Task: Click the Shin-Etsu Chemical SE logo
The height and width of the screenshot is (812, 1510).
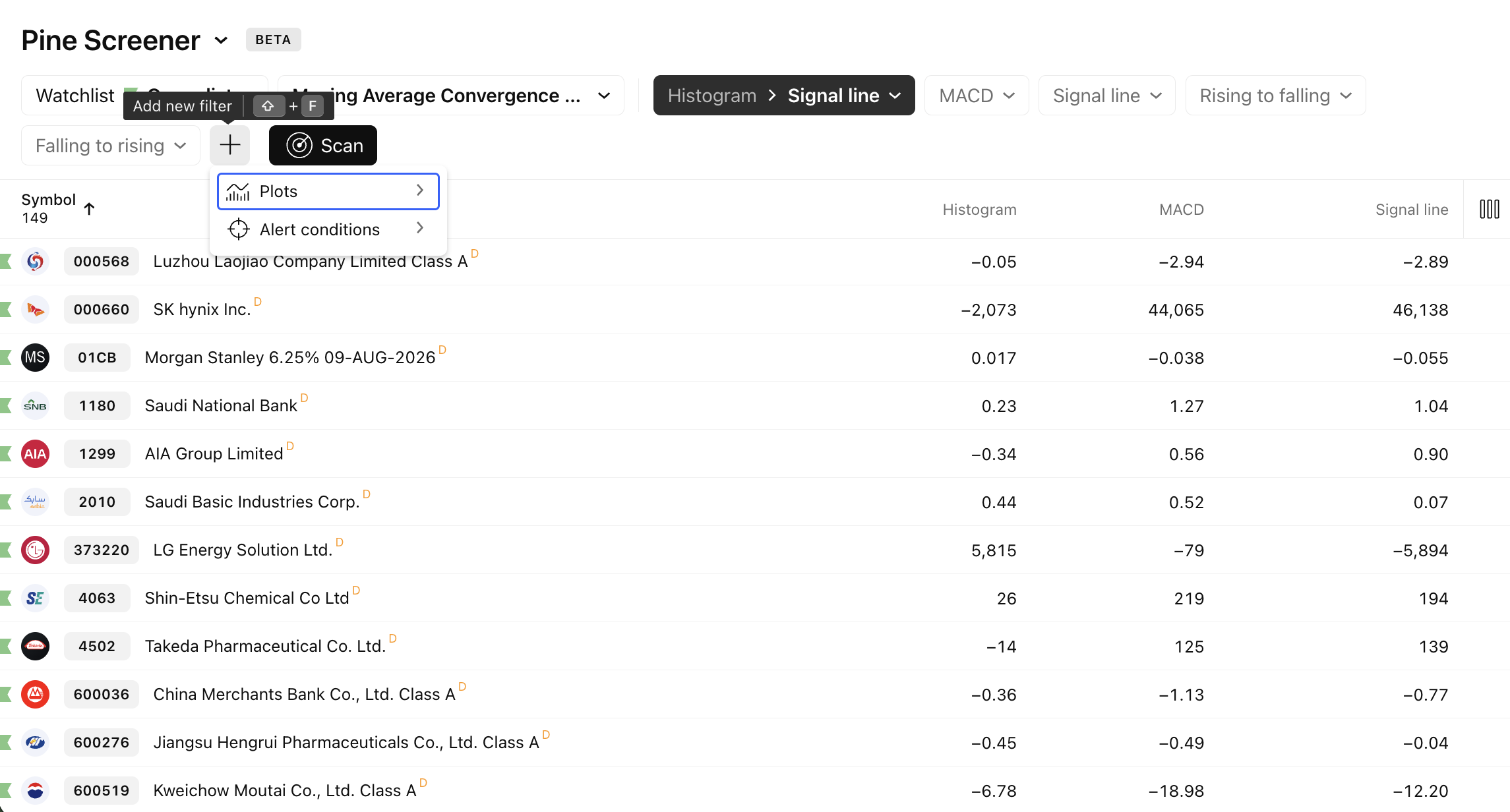Action: point(35,598)
